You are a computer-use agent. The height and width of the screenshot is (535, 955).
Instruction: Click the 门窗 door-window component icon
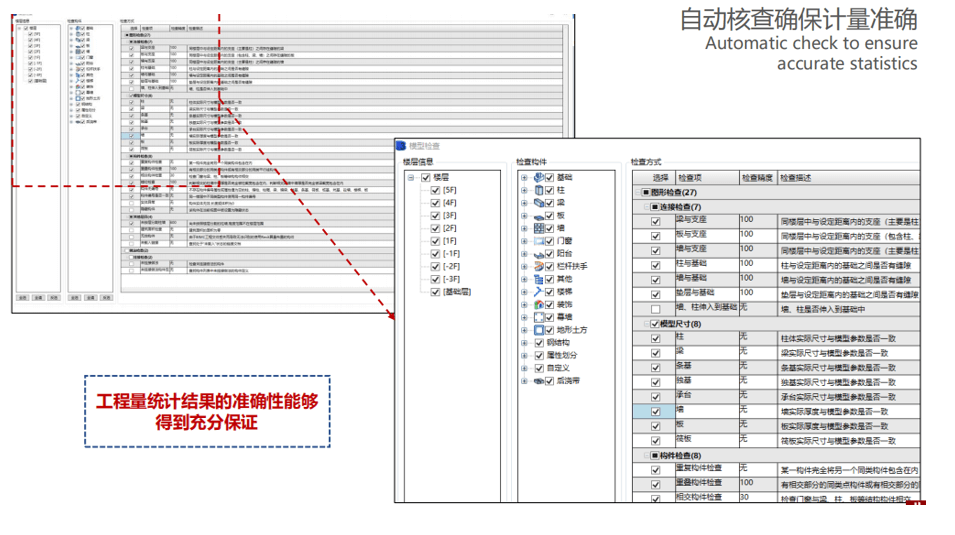[x=538, y=241]
